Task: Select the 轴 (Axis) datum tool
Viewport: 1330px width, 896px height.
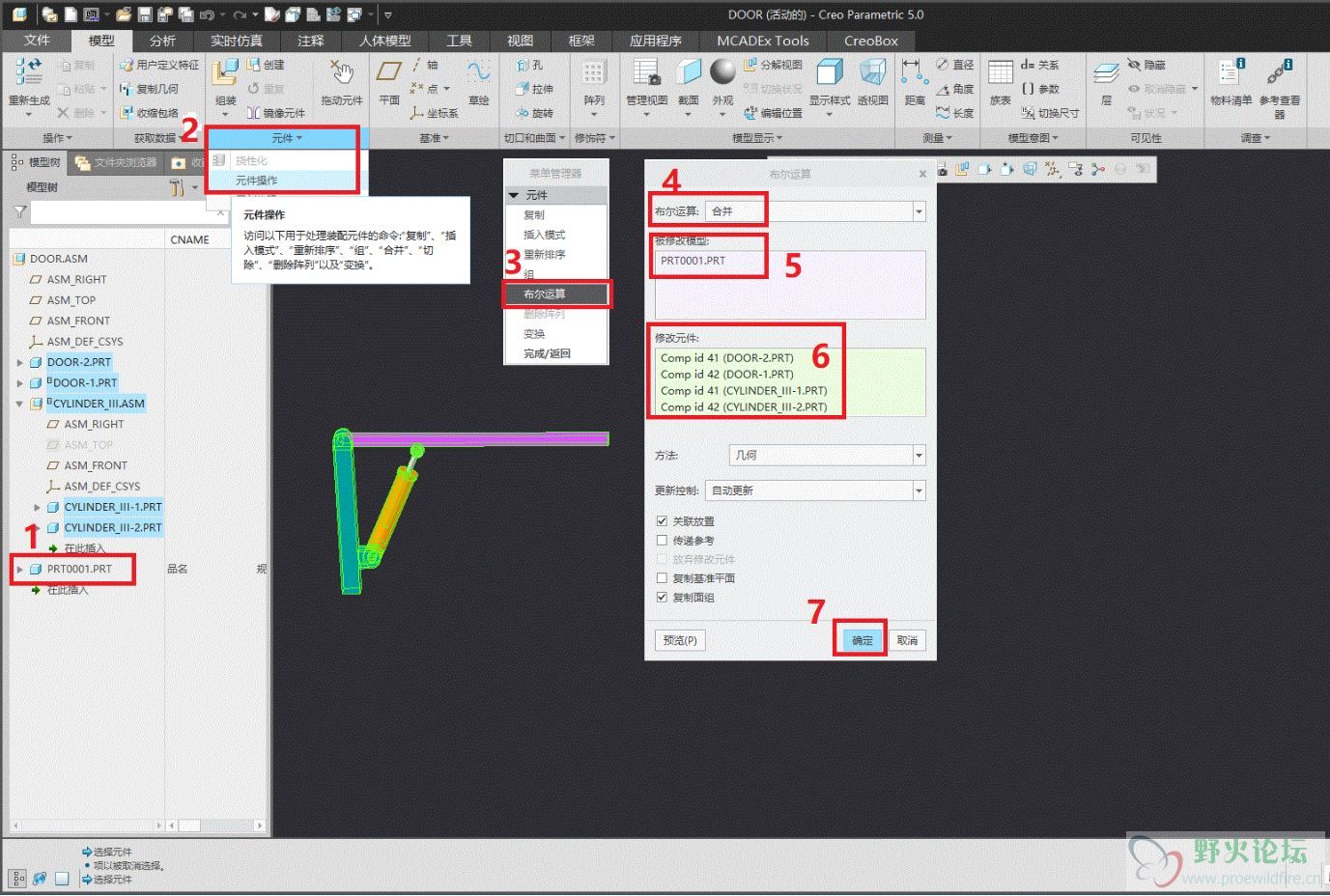Action: [424, 65]
